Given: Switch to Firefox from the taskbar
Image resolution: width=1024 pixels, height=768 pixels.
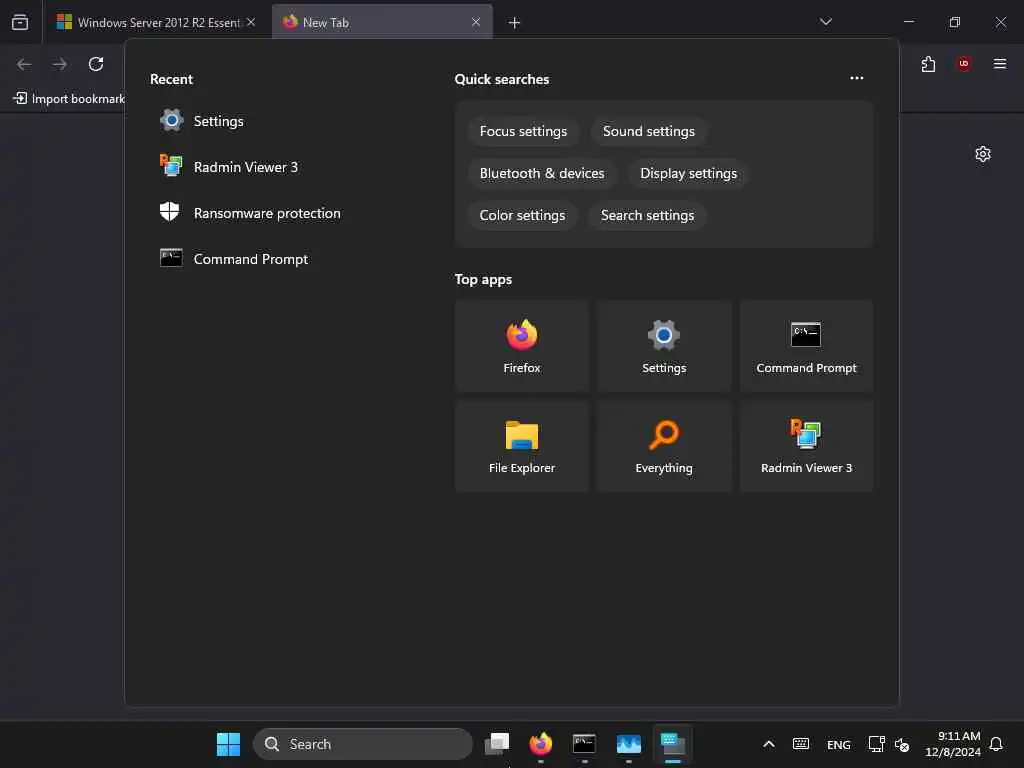Looking at the screenshot, I should coord(541,744).
